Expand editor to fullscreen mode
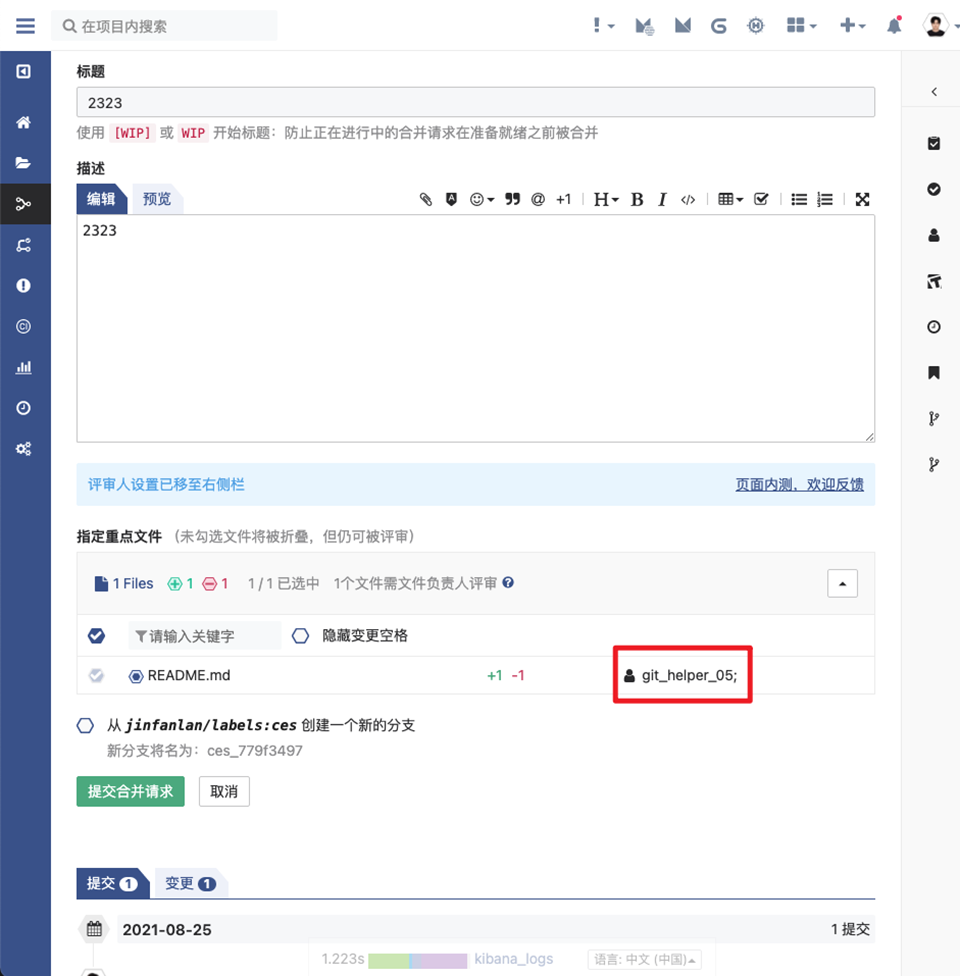The height and width of the screenshot is (976, 960). coord(862,199)
